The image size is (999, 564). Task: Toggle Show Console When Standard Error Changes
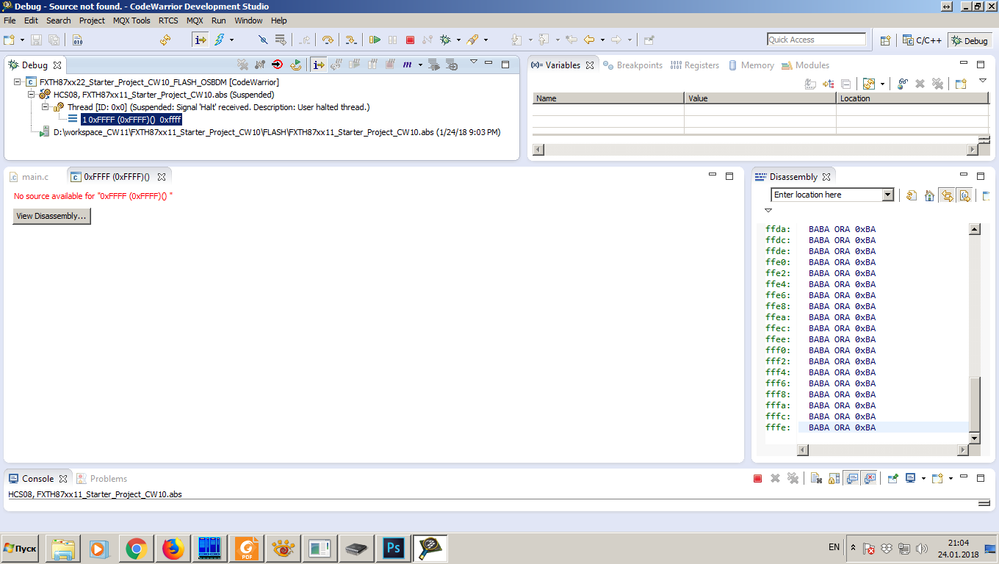tap(870, 478)
